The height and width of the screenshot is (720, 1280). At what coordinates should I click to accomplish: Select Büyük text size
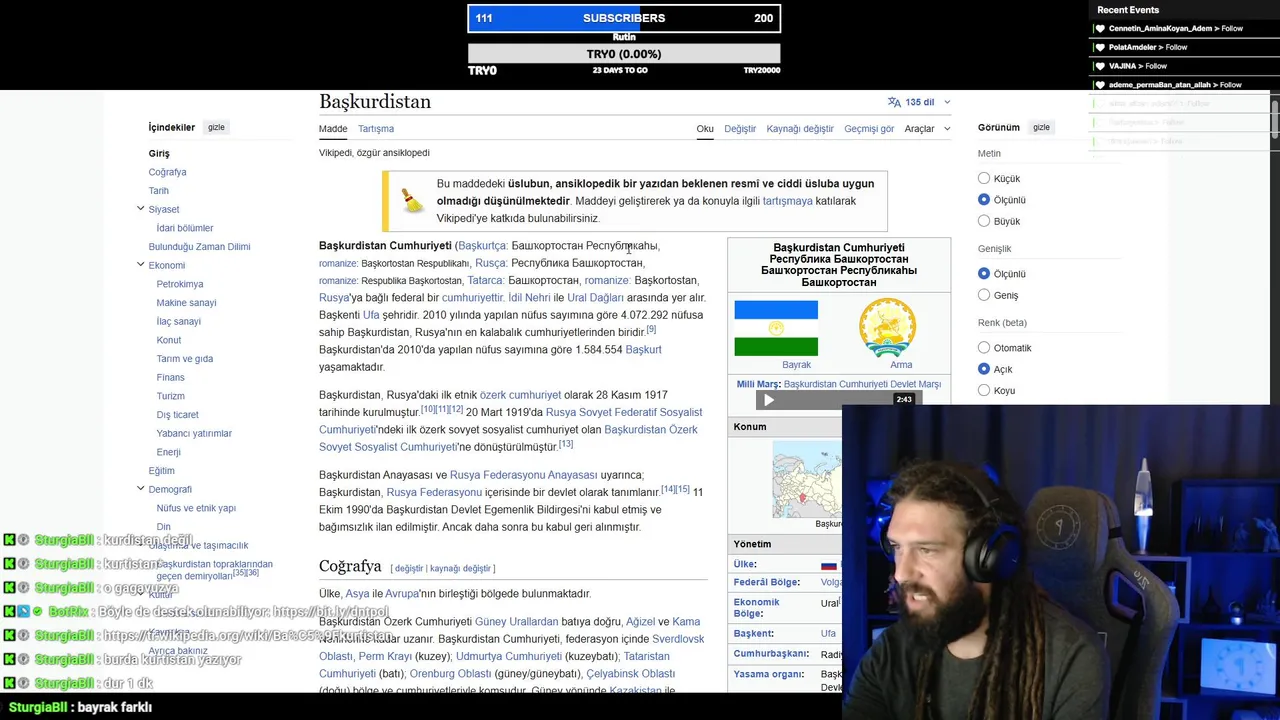click(984, 221)
